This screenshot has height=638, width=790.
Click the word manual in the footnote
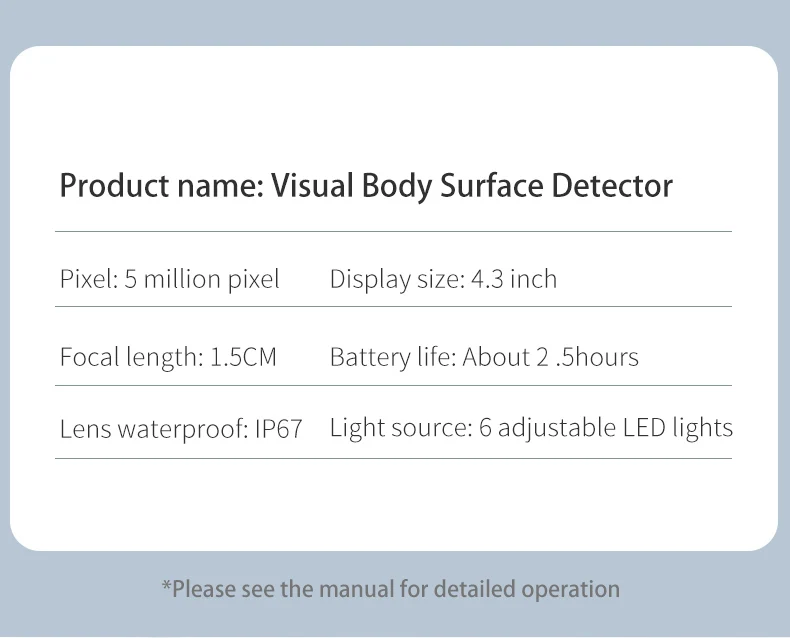point(357,589)
